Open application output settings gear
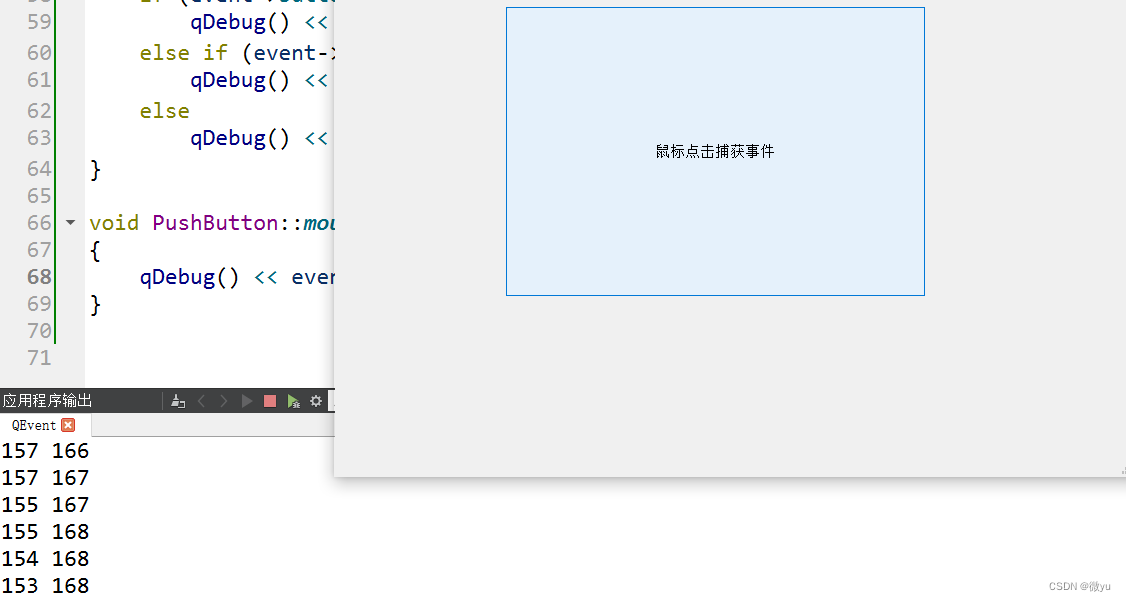This screenshot has width=1126, height=601. pyautogui.click(x=316, y=401)
